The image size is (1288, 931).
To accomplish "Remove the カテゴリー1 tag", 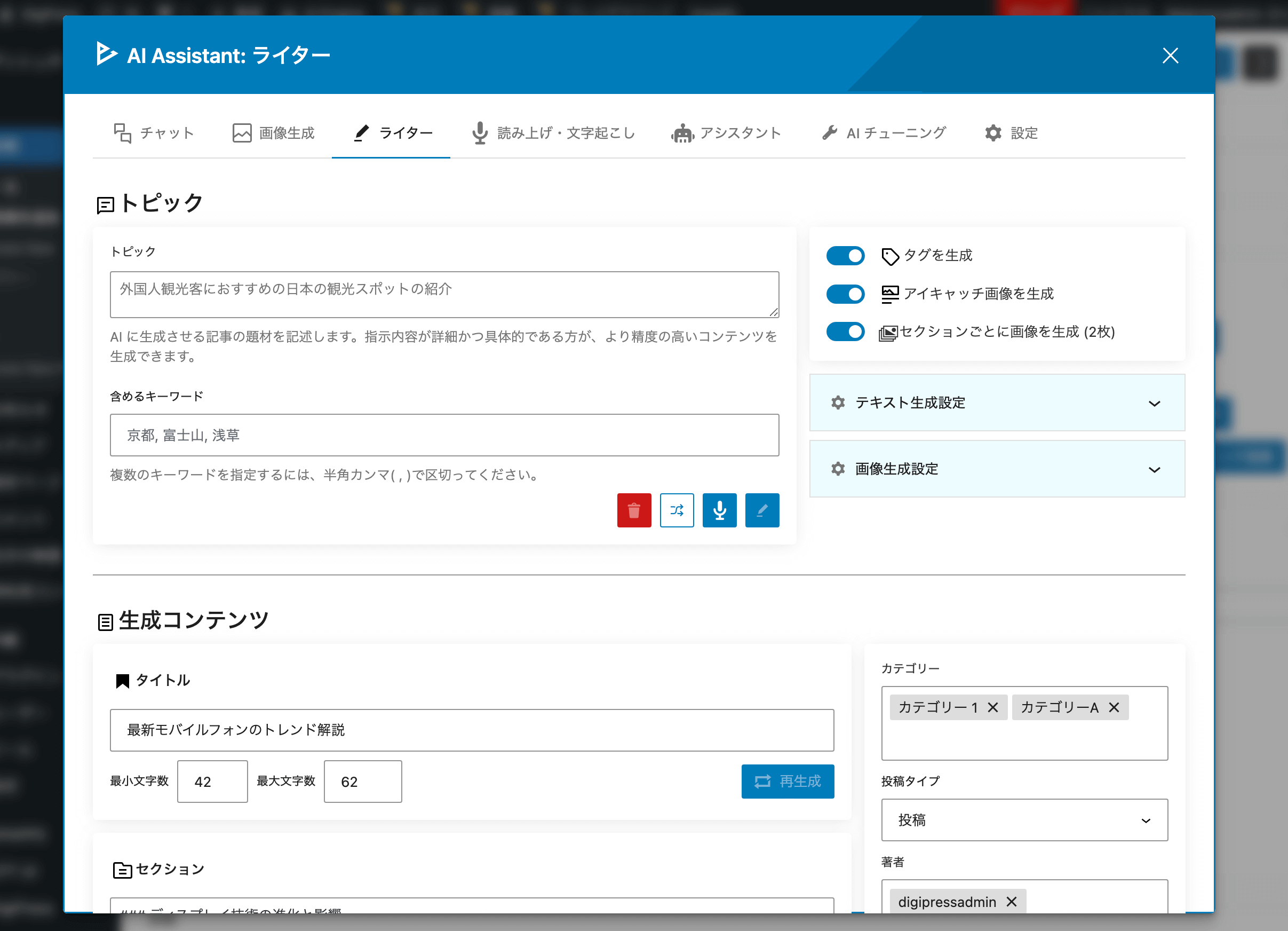I will click(x=993, y=708).
